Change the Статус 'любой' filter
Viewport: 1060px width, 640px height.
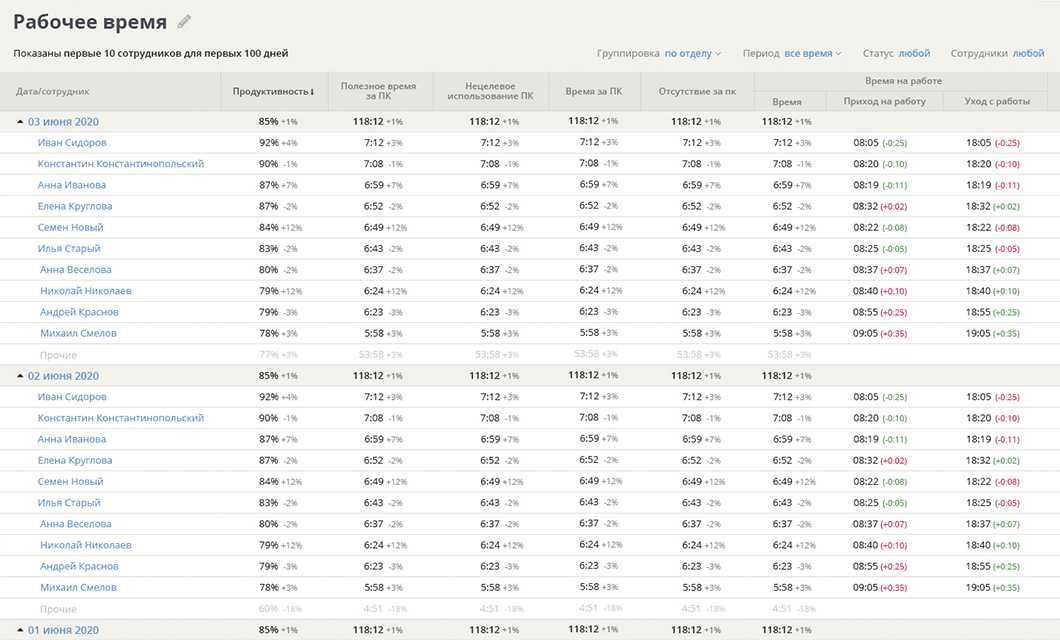pyautogui.click(x=914, y=54)
